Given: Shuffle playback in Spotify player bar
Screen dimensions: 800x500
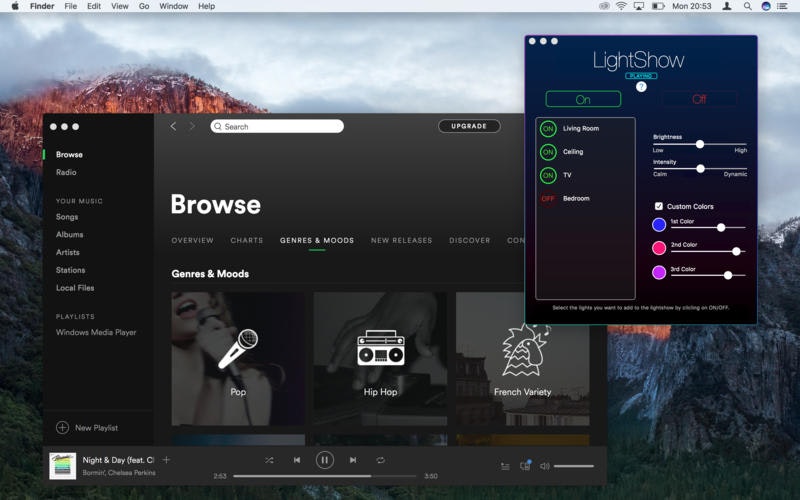Looking at the screenshot, I should pos(269,460).
